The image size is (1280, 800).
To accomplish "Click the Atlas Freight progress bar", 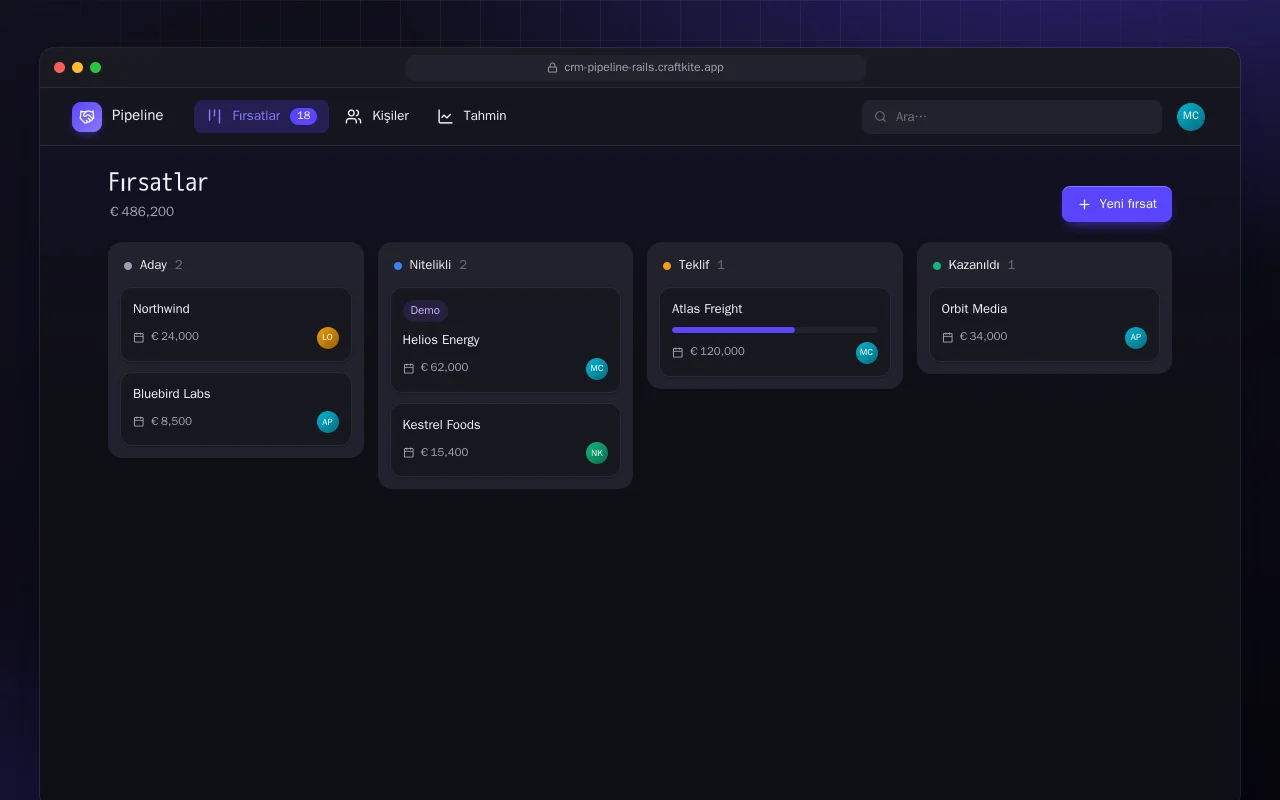I will pos(775,330).
